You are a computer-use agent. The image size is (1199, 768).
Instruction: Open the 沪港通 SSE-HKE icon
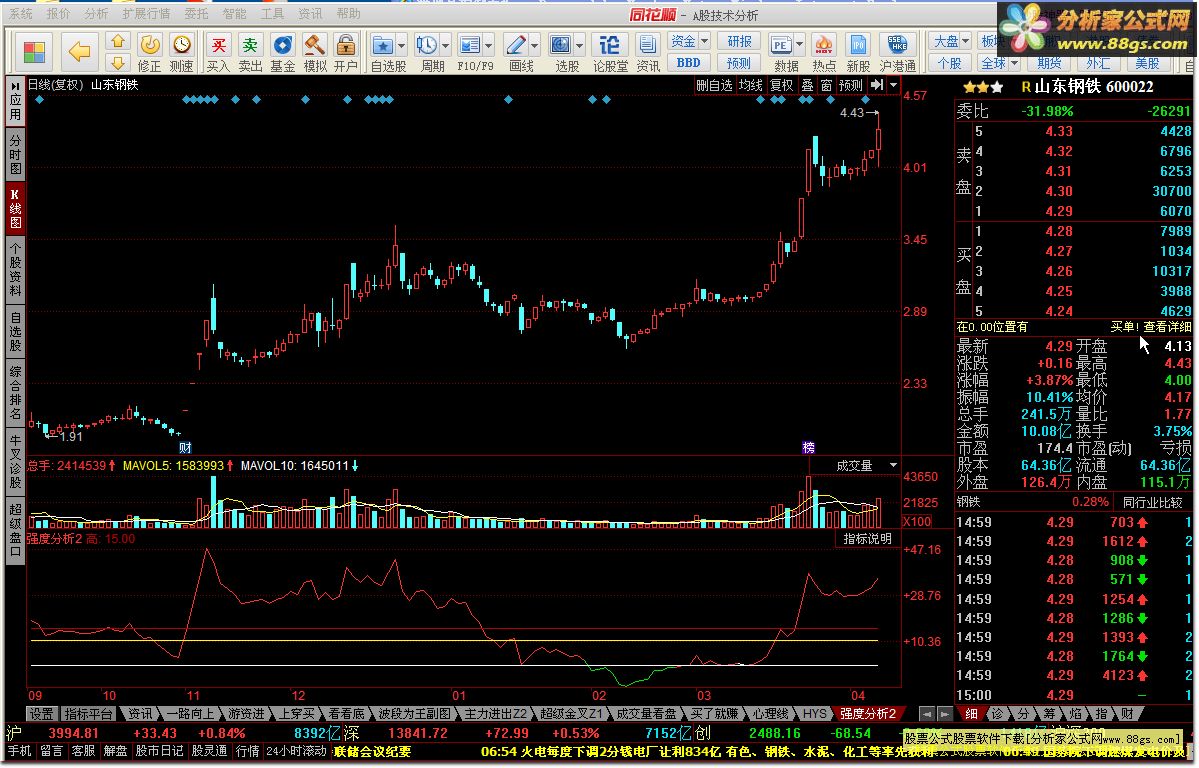(897, 53)
